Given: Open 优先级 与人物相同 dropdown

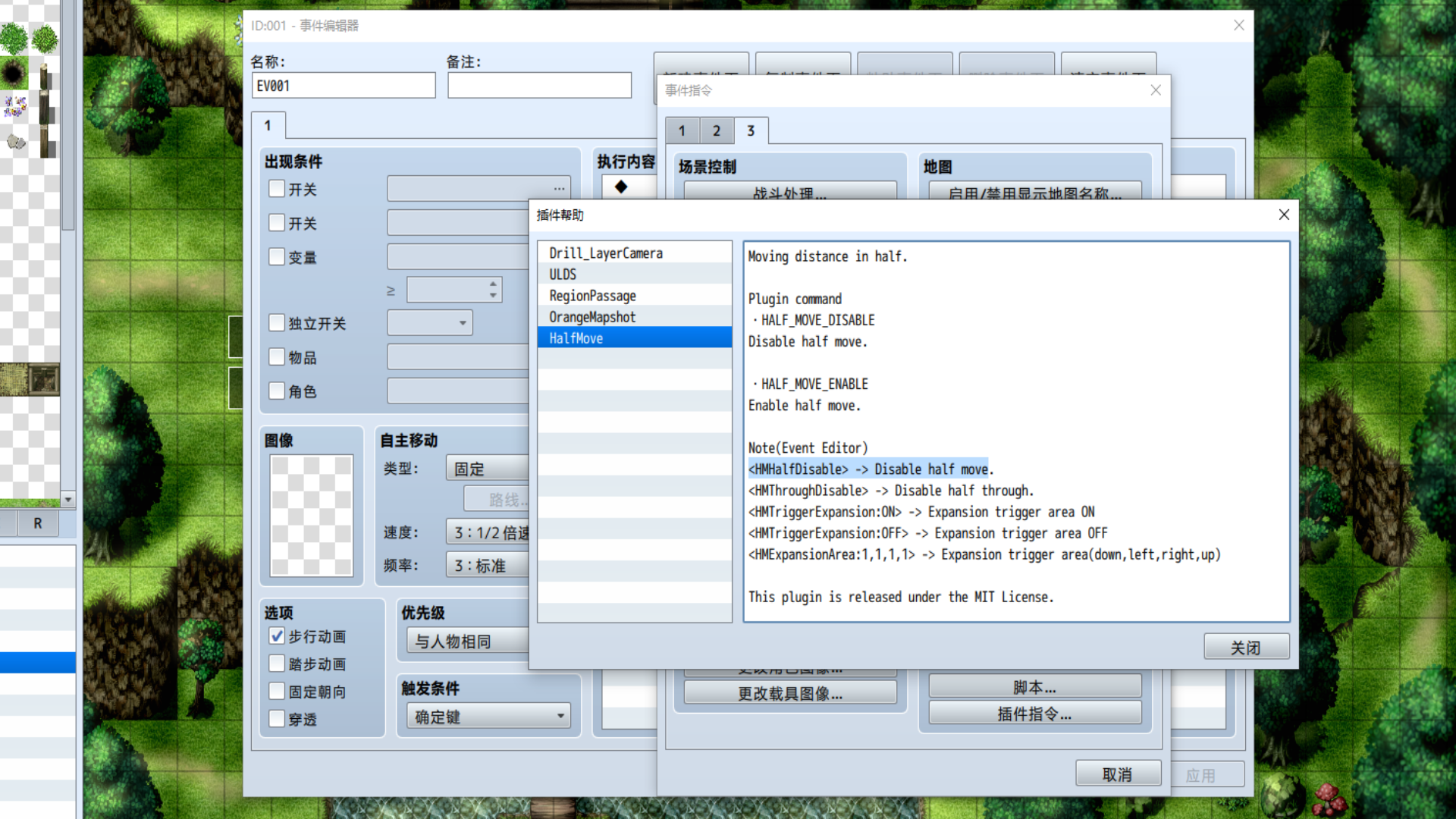Looking at the screenshot, I should pyautogui.click(x=468, y=641).
